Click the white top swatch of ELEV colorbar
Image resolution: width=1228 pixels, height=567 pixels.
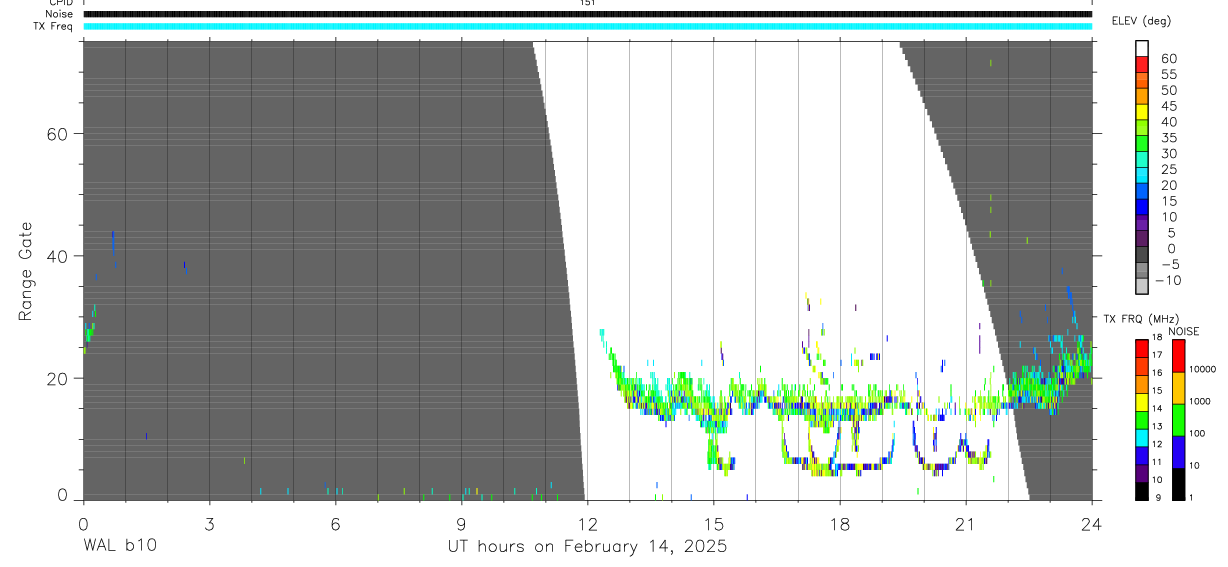(1141, 48)
